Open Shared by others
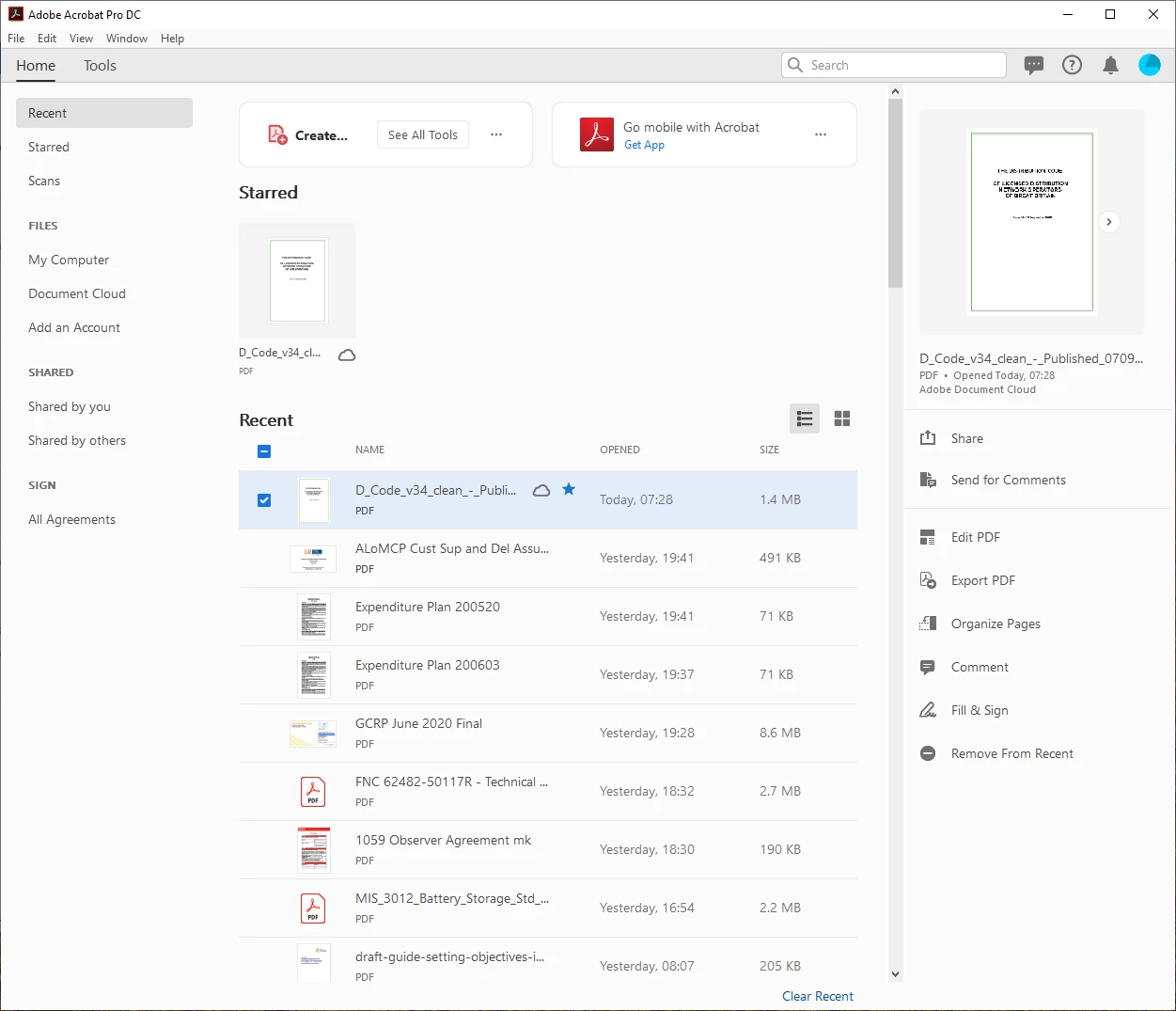Image resolution: width=1176 pixels, height=1011 pixels. [77, 440]
